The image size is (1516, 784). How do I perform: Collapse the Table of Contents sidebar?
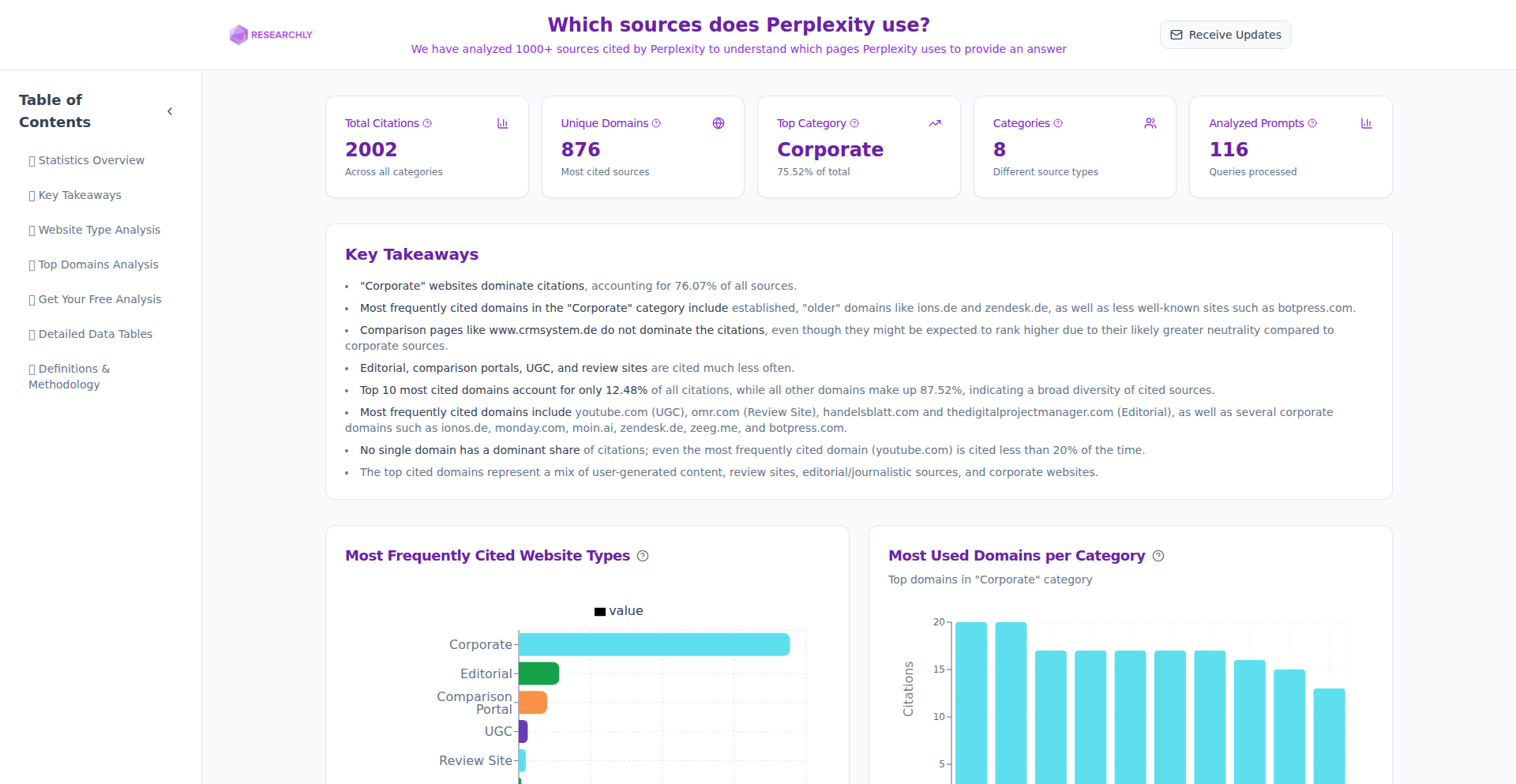point(170,111)
